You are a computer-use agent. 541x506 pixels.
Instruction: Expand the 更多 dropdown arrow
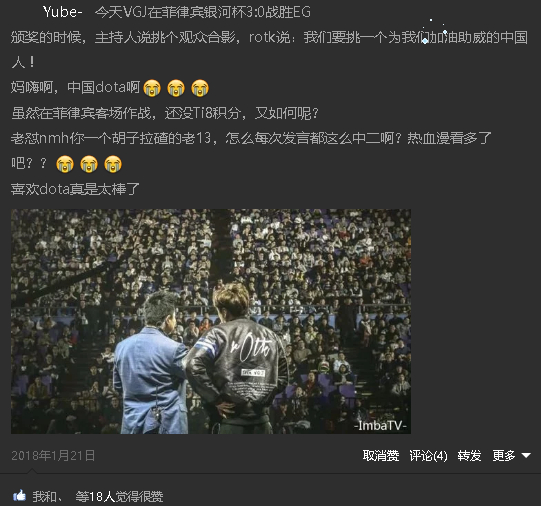tap(526, 456)
